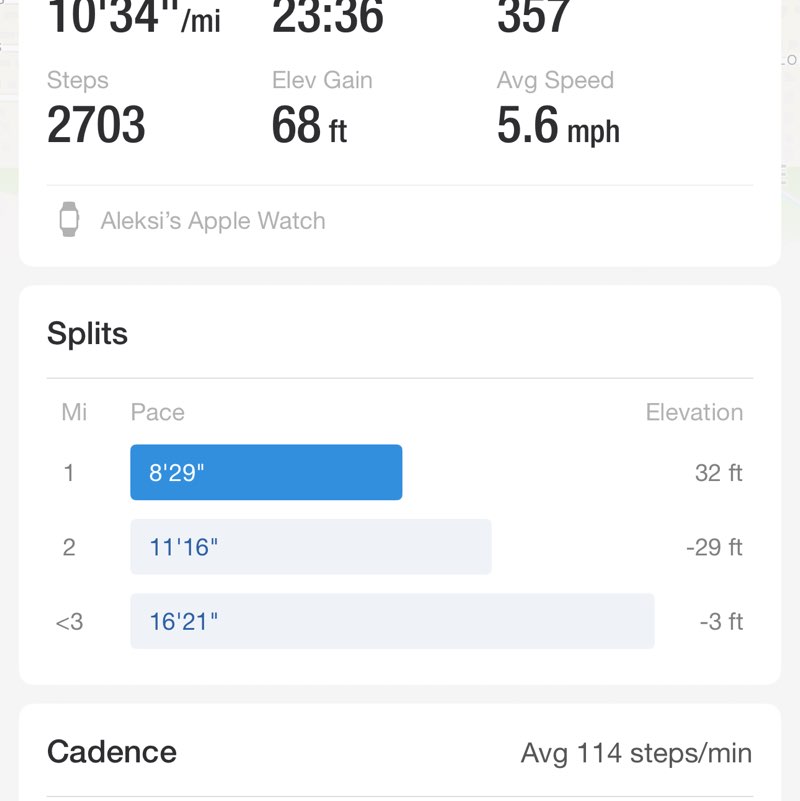Select the Aleksi's Apple Watch label

coord(213,221)
